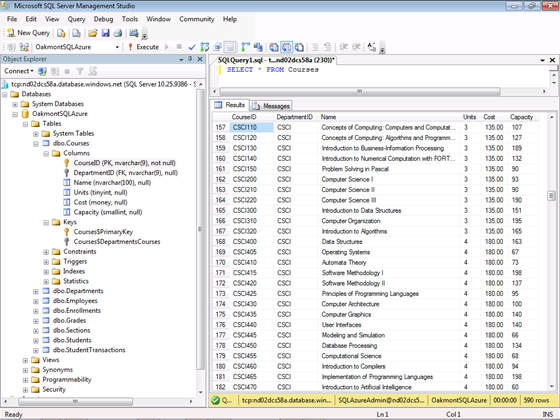Collapse the Databases node

coord(5,95)
